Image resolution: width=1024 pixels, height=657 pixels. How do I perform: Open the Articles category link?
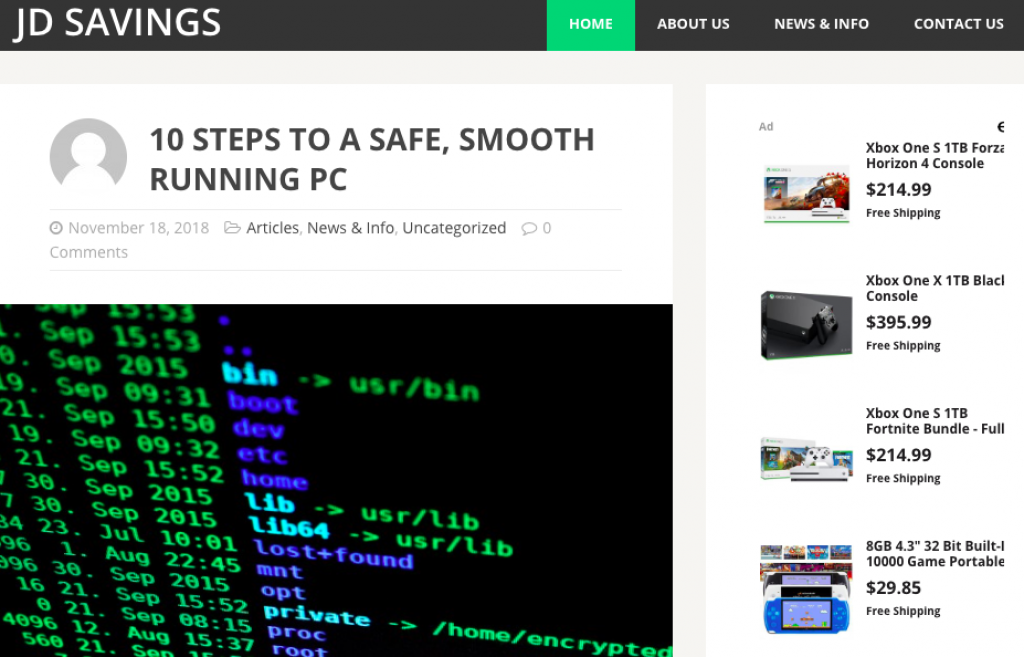pos(272,228)
